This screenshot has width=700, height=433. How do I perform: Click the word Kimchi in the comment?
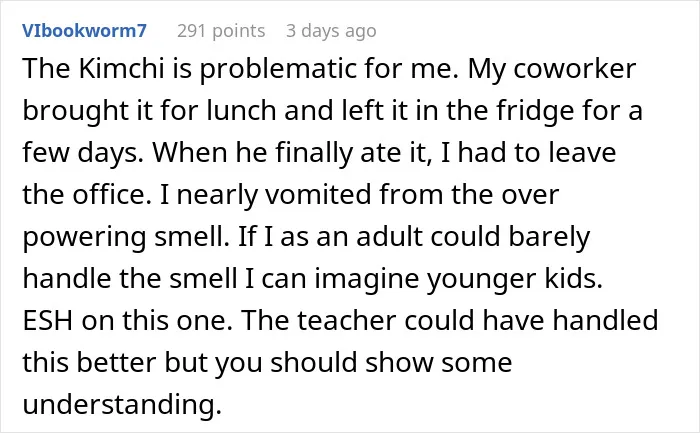point(121,69)
